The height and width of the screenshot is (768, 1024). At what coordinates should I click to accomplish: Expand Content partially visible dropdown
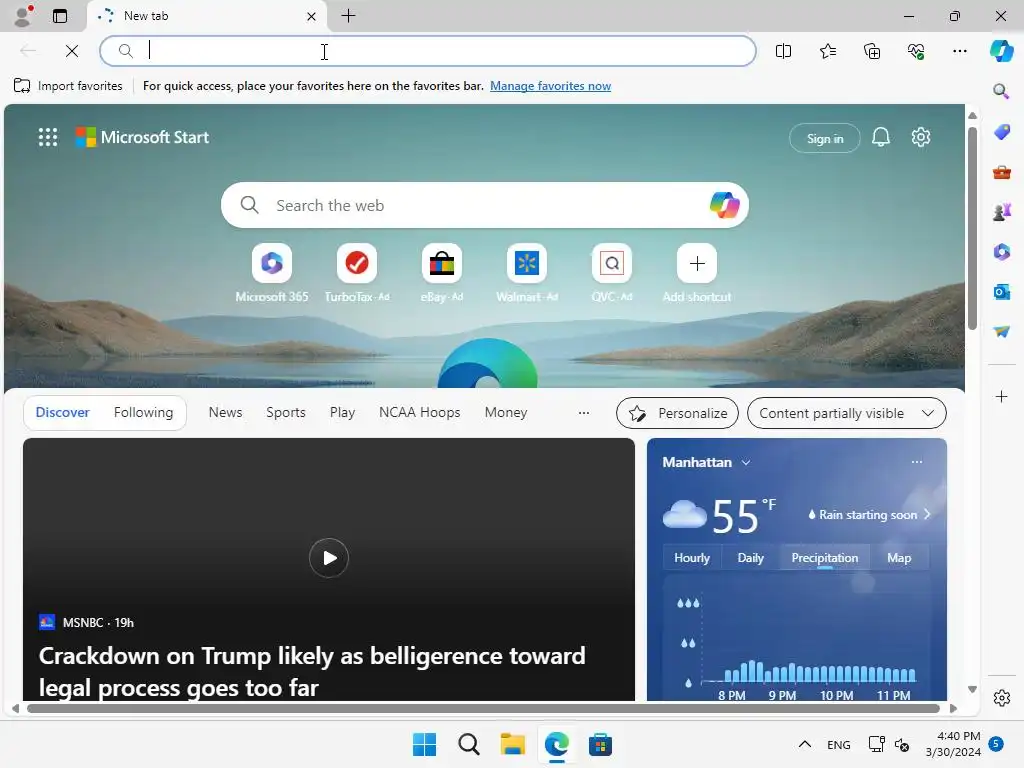[x=846, y=413]
